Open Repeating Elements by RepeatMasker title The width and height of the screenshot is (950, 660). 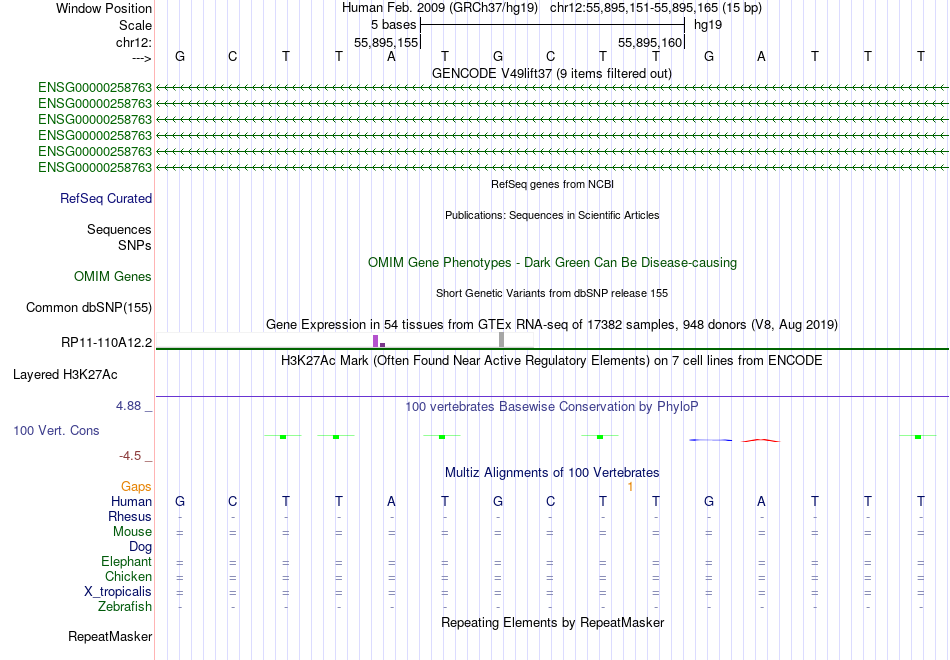point(553,622)
